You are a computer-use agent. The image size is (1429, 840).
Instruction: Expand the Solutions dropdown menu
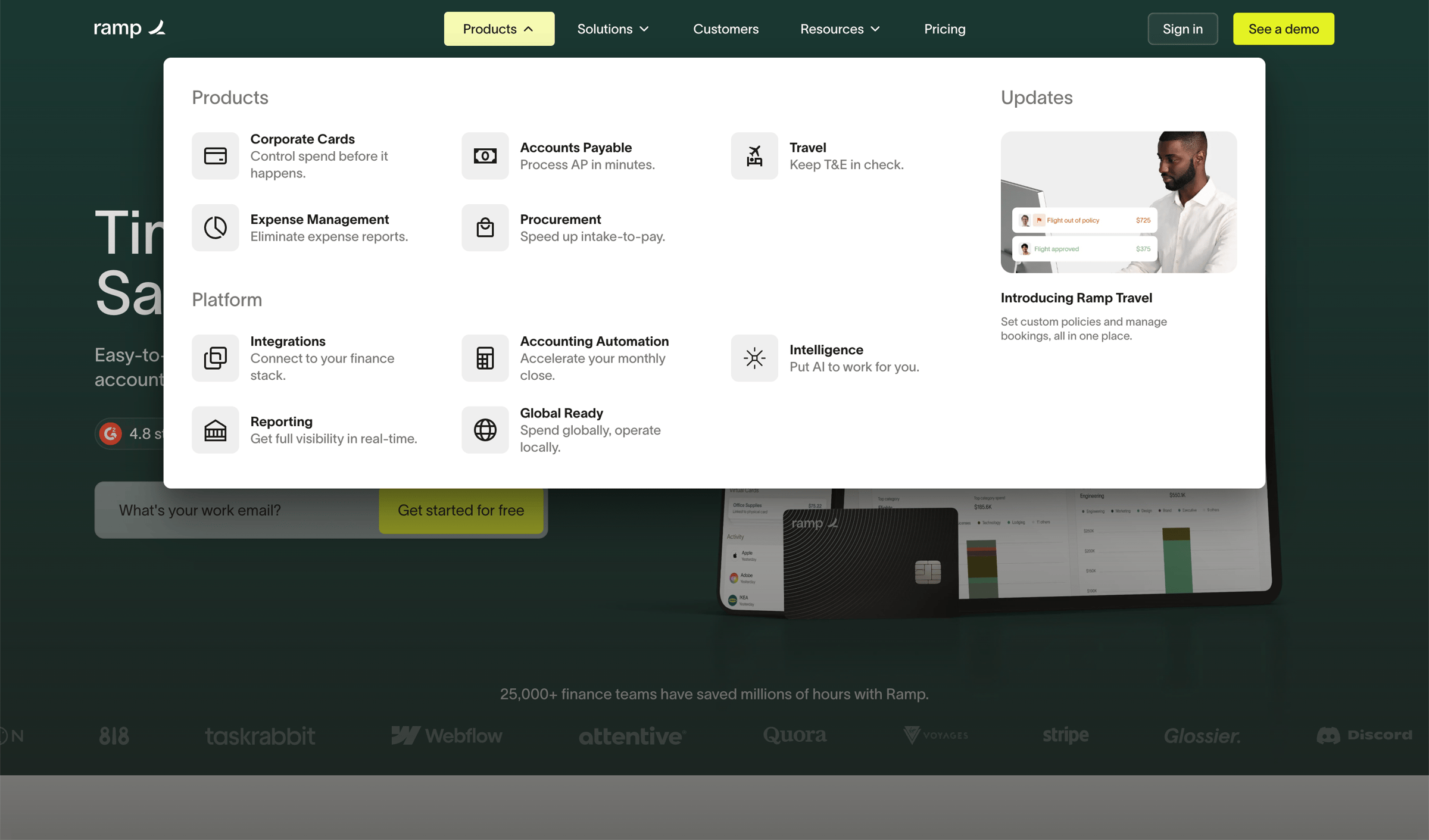[613, 29]
